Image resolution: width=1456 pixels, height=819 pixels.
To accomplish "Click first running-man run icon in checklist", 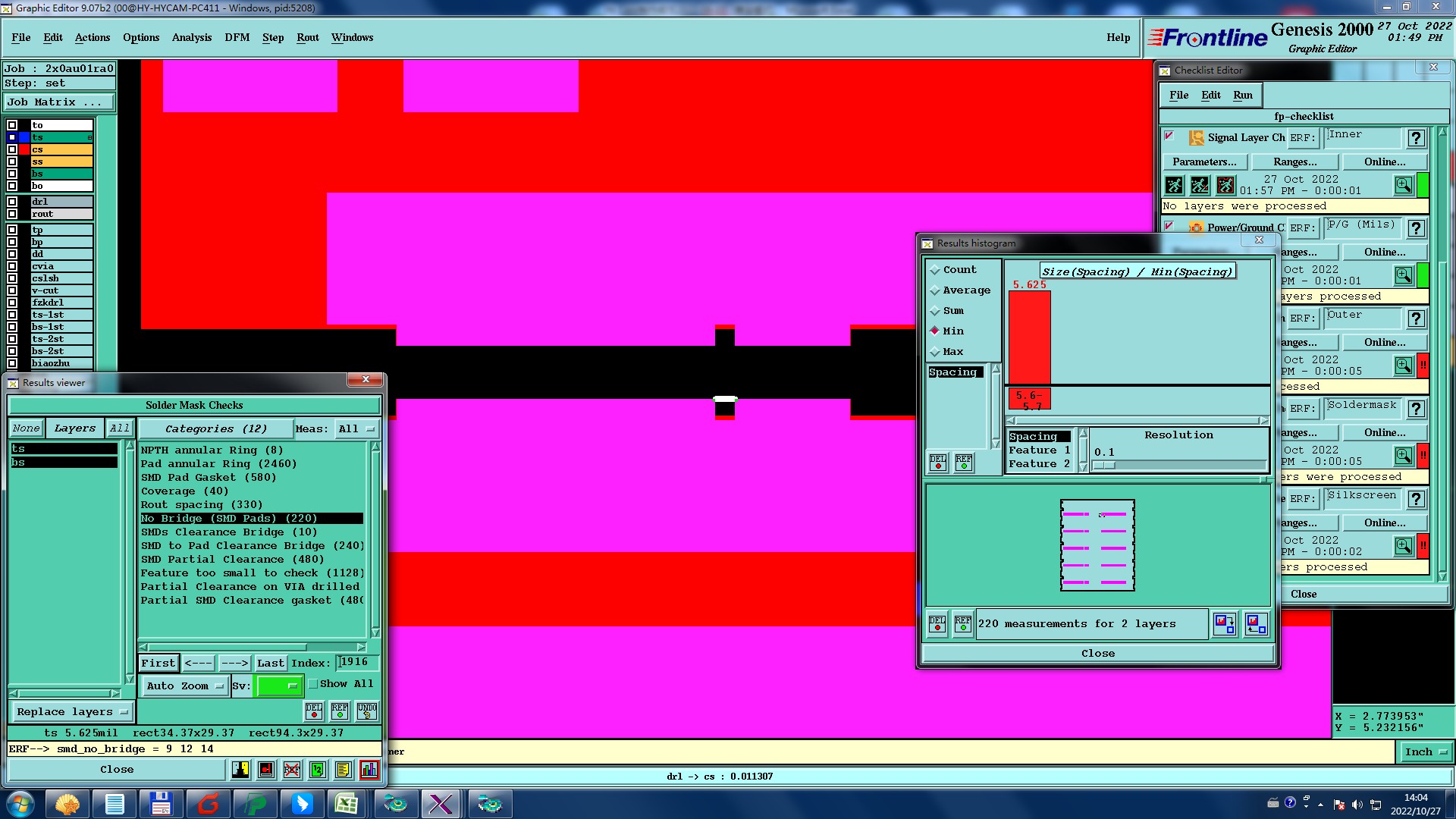I will click(x=1174, y=185).
